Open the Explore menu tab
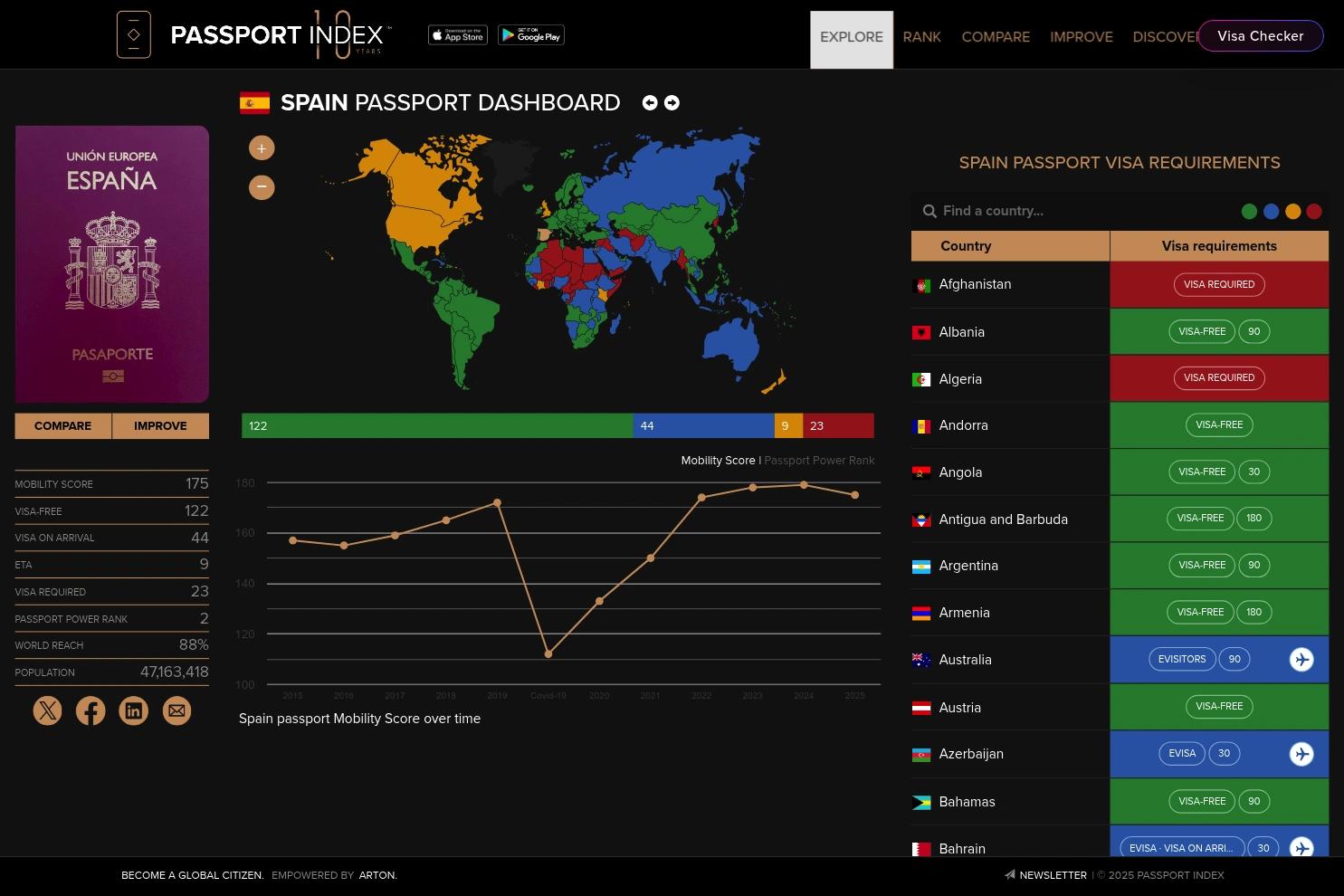This screenshot has height=896, width=1344. (852, 39)
